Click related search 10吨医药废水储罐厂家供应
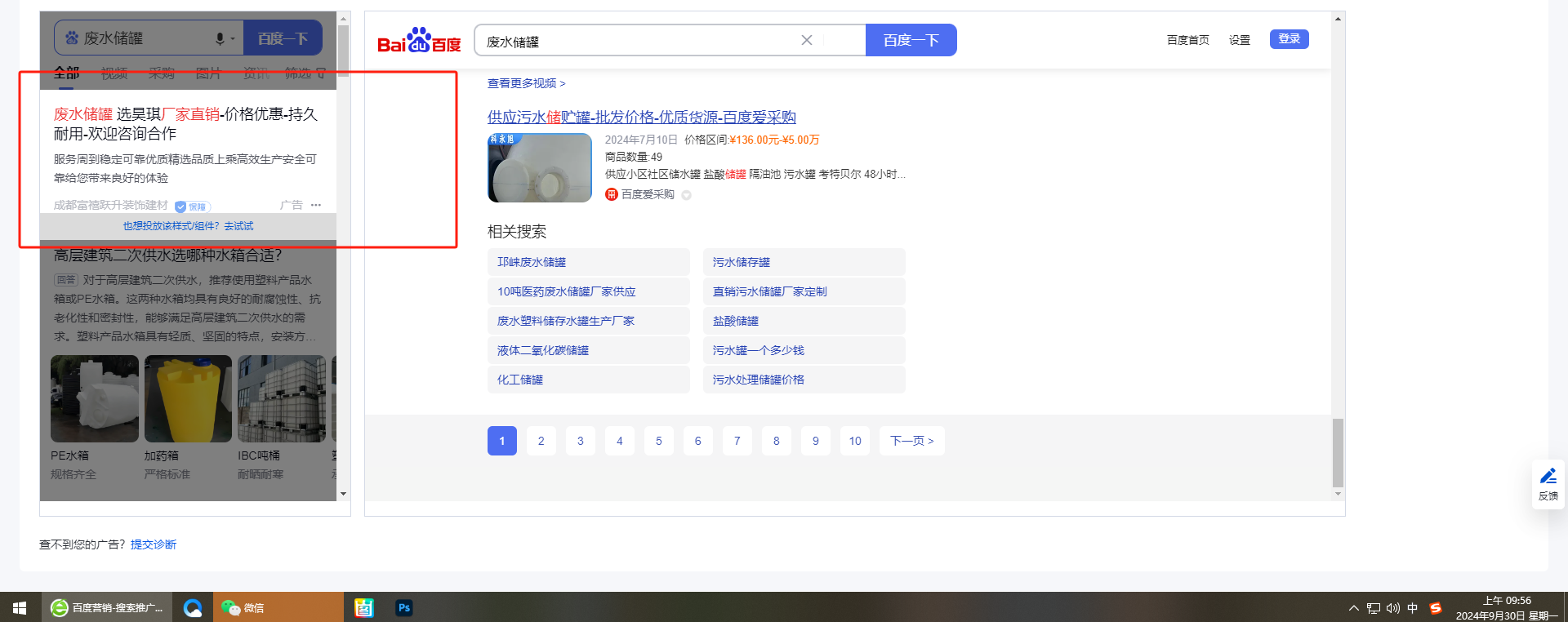 pyautogui.click(x=589, y=291)
